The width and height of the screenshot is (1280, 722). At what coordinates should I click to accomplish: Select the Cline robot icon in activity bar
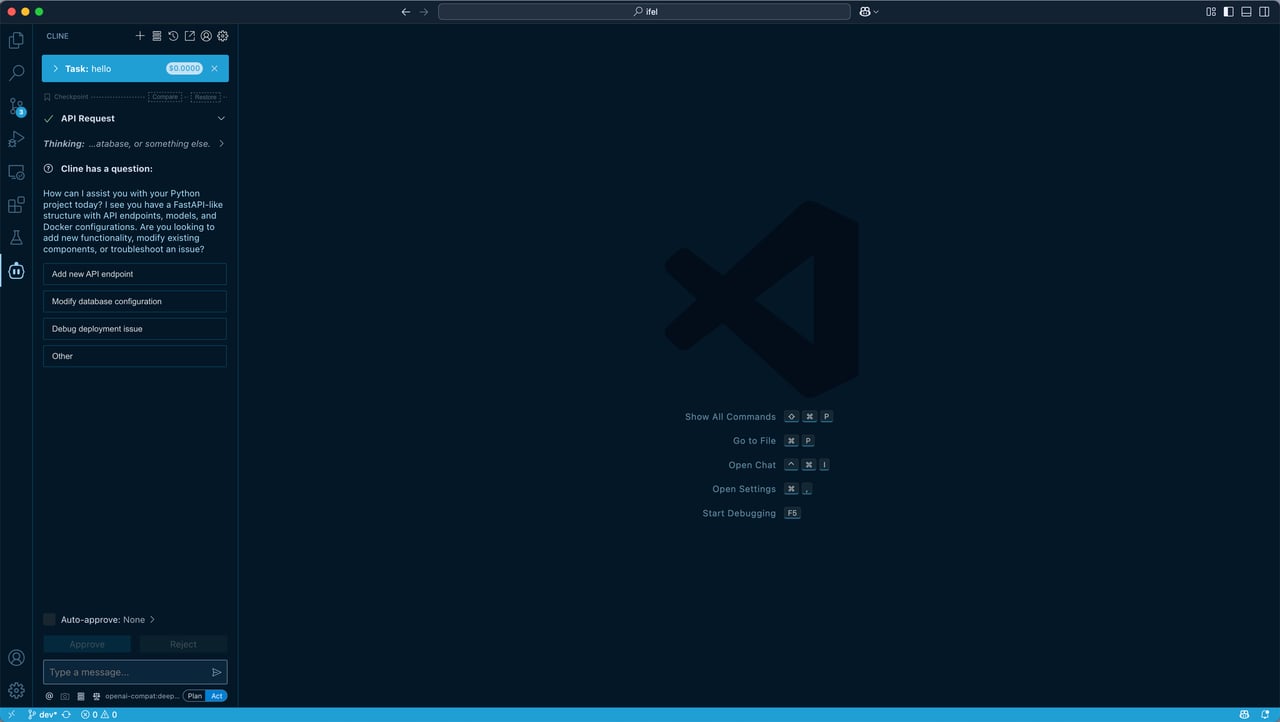(16, 271)
